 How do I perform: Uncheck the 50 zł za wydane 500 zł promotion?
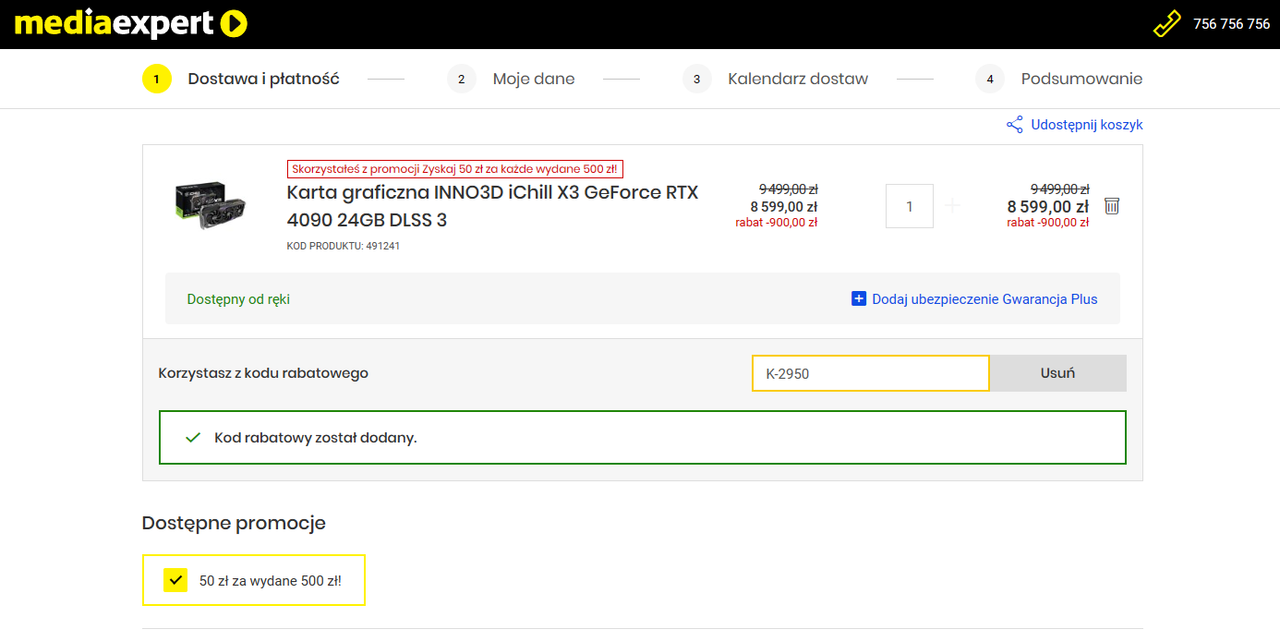[x=176, y=580]
